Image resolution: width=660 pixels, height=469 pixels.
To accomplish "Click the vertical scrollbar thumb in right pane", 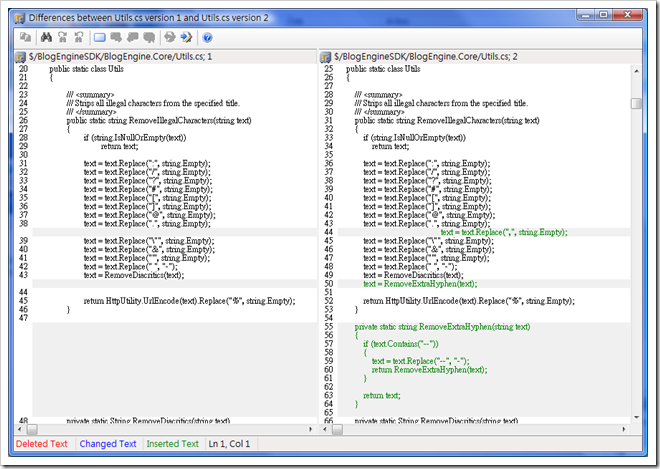I will (x=636, y=103).
